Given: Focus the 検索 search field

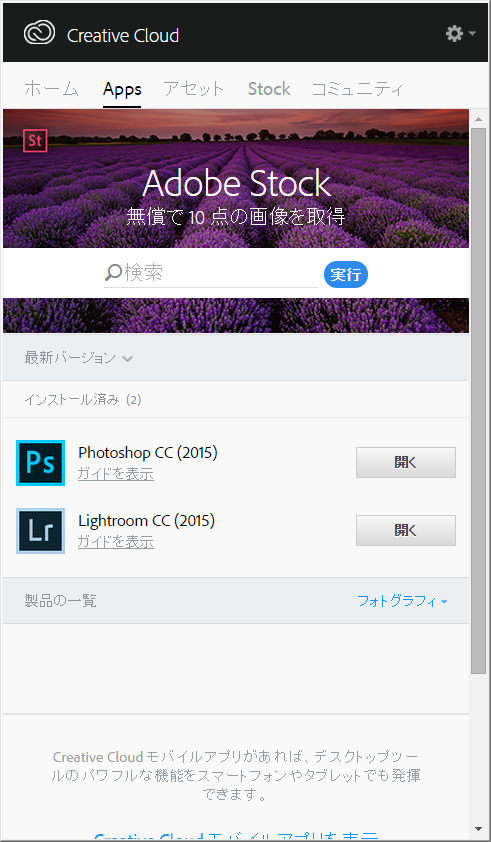Looking at the screenshot, I should coord(211,273).
